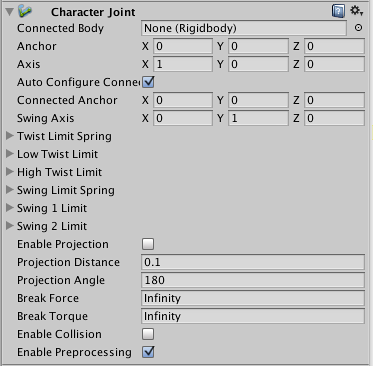This screenshot has width=373, height=366.
Task: Enable the Enable Projection checkbox
Action: click(x=148, y=244)
